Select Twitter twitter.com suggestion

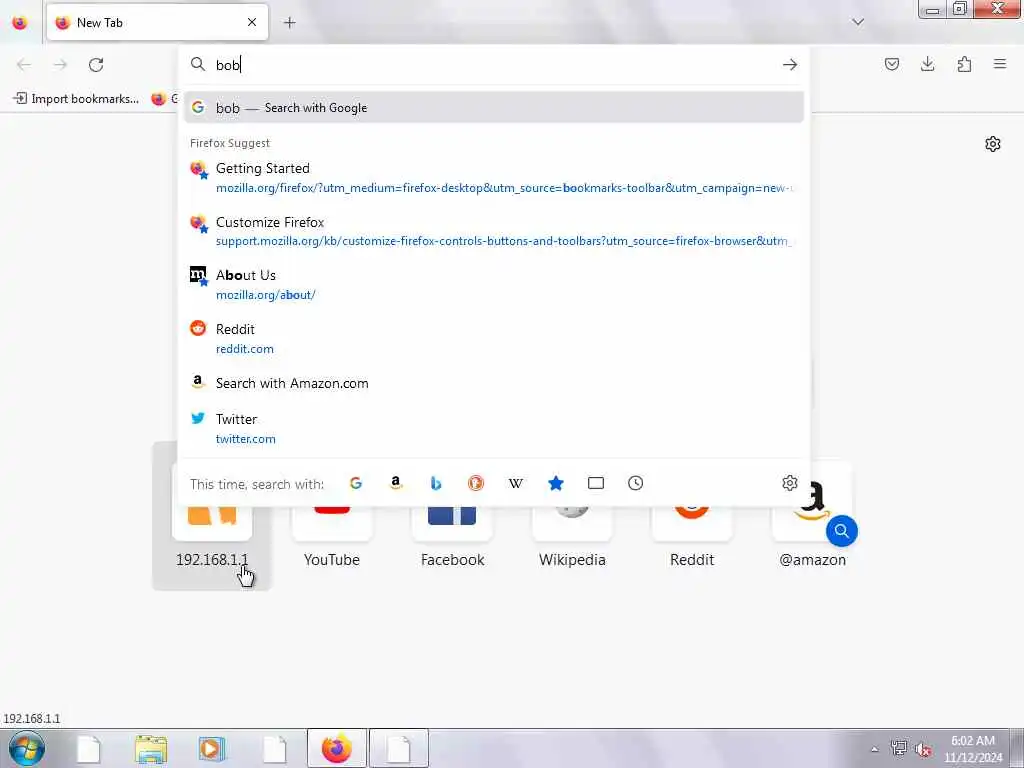(x=494, y=428)
